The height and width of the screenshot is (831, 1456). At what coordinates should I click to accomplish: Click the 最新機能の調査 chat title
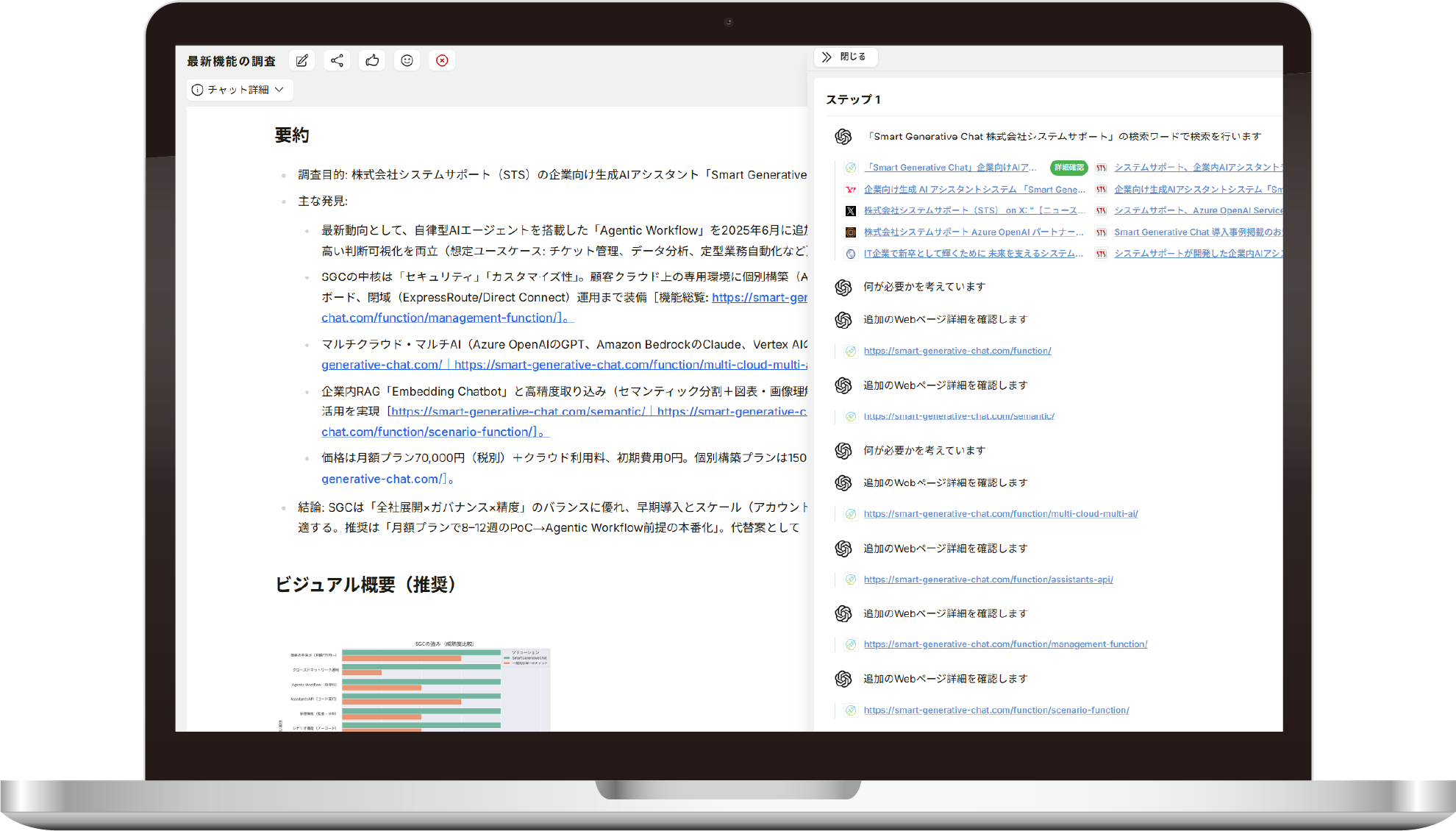[231, 61]
